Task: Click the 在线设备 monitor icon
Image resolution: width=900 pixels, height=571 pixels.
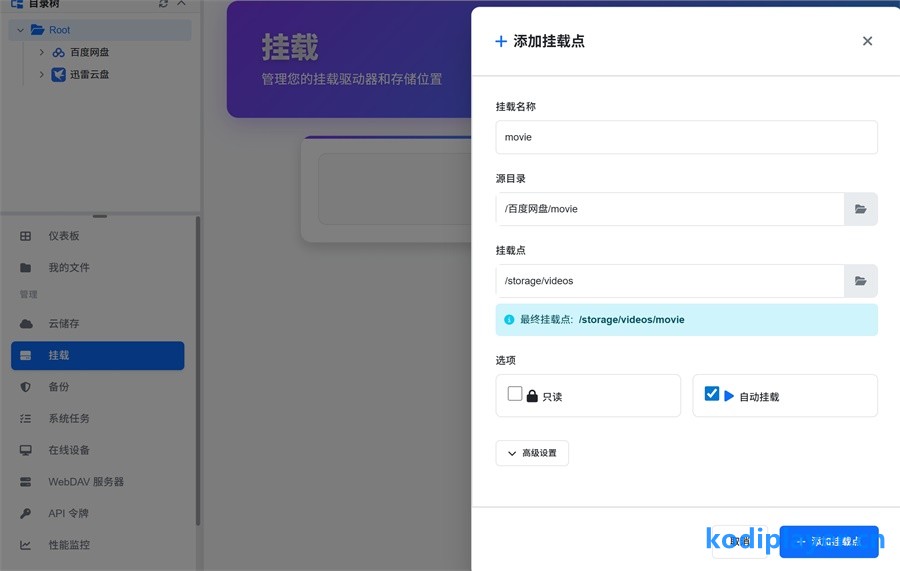Action: (26, 450)
